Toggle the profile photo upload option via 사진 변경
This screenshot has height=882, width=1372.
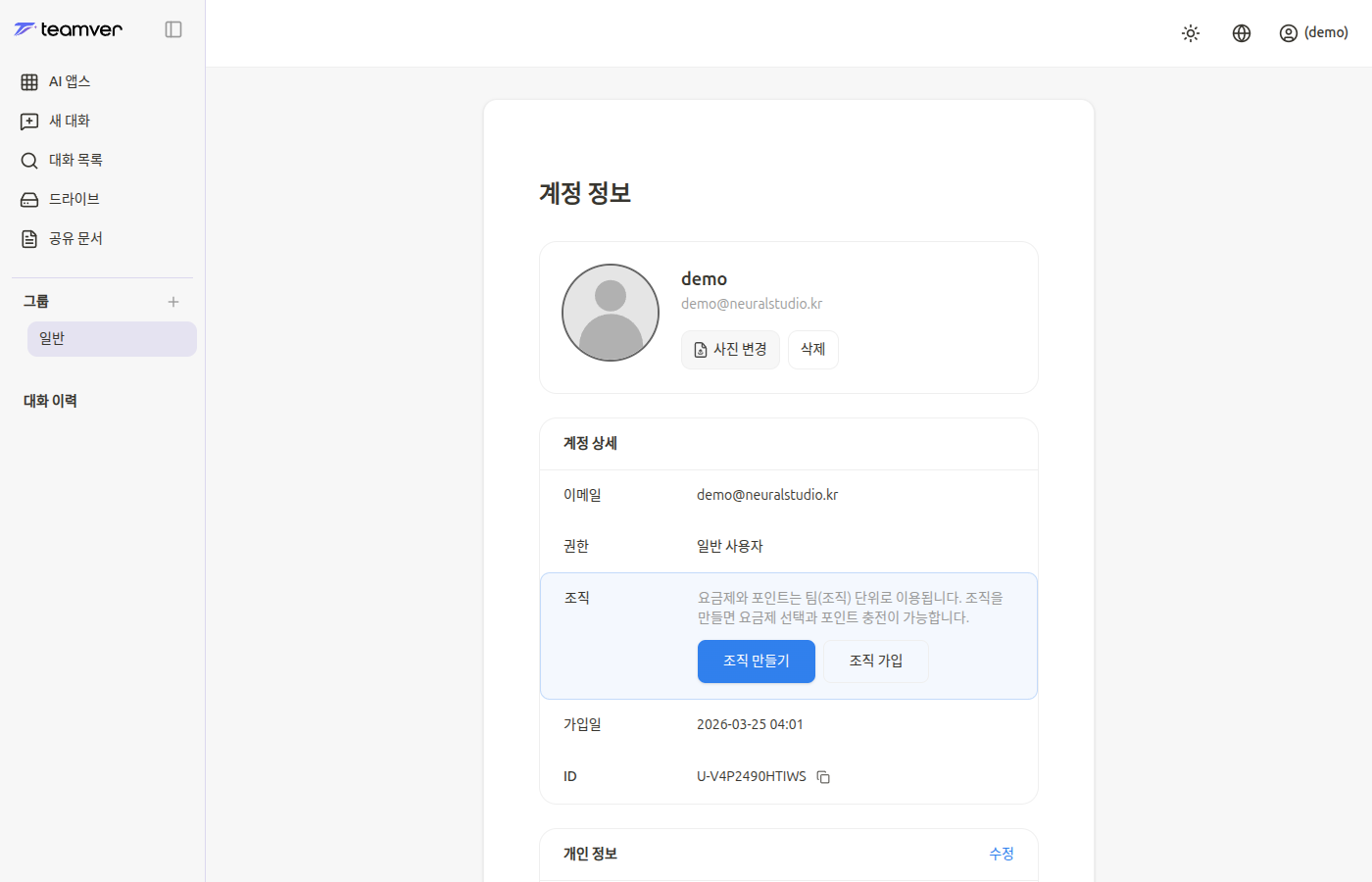coord(730,349)
